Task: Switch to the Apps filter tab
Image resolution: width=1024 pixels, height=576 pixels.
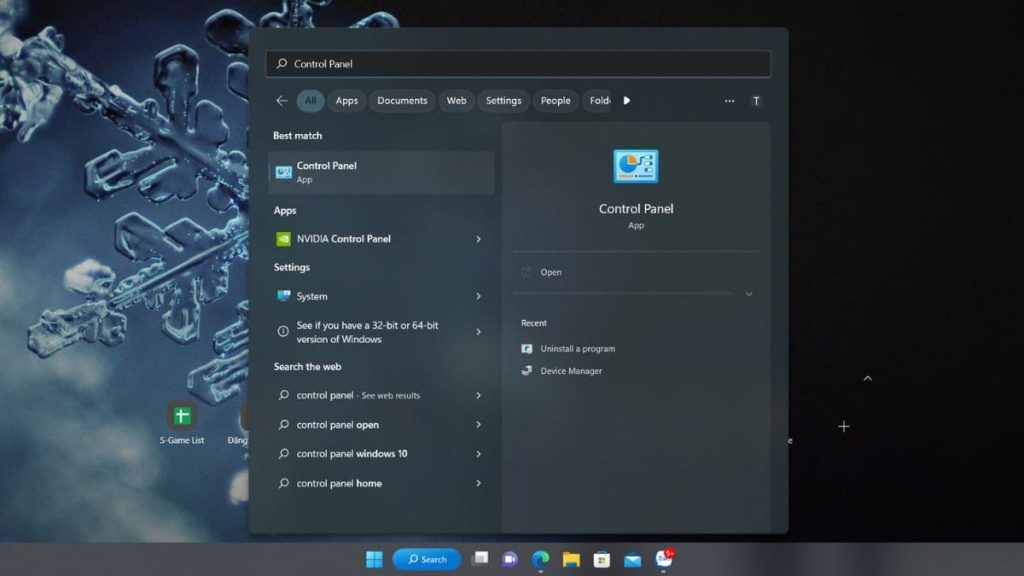Action: click(x=347, y=101)
